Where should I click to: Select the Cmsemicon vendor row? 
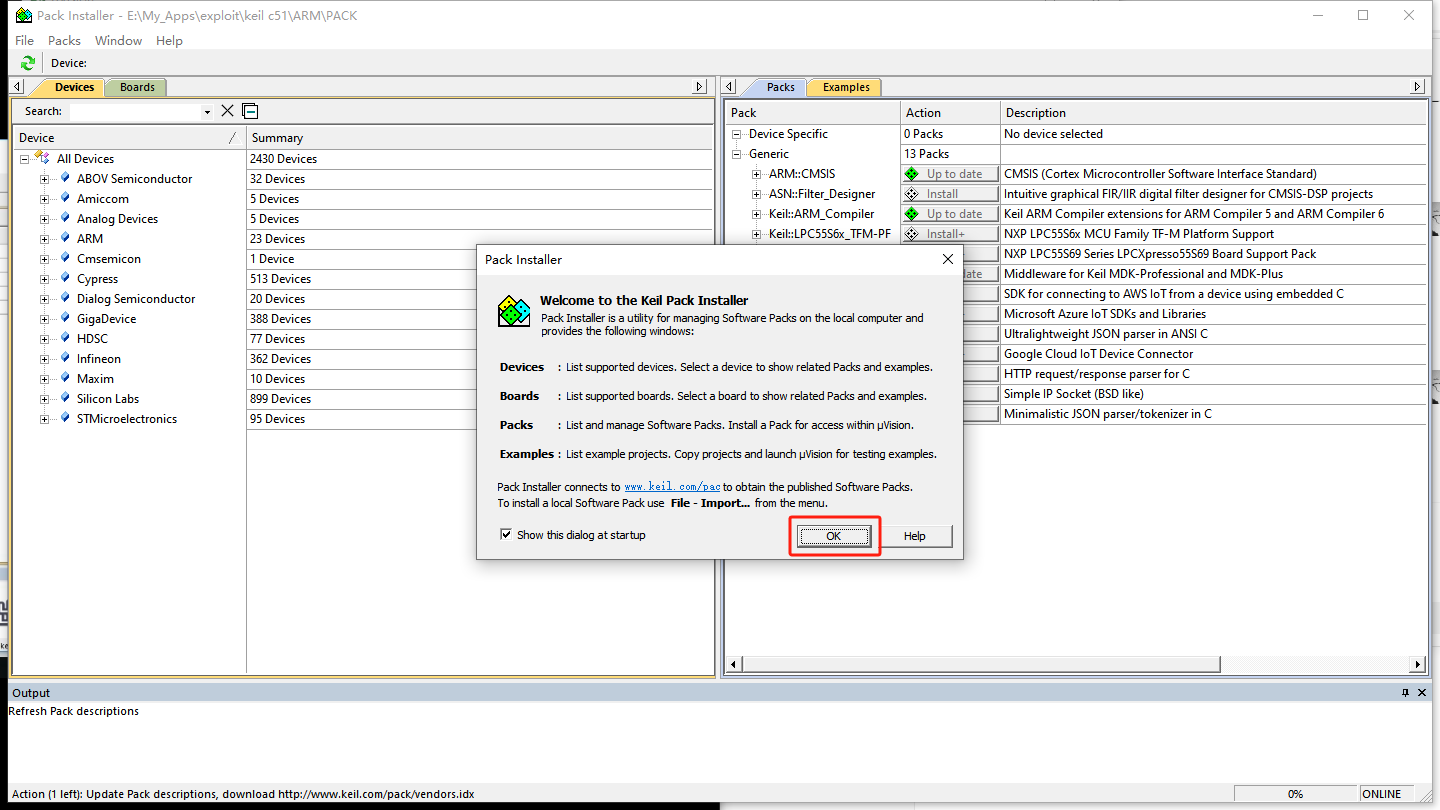point(109,259)
